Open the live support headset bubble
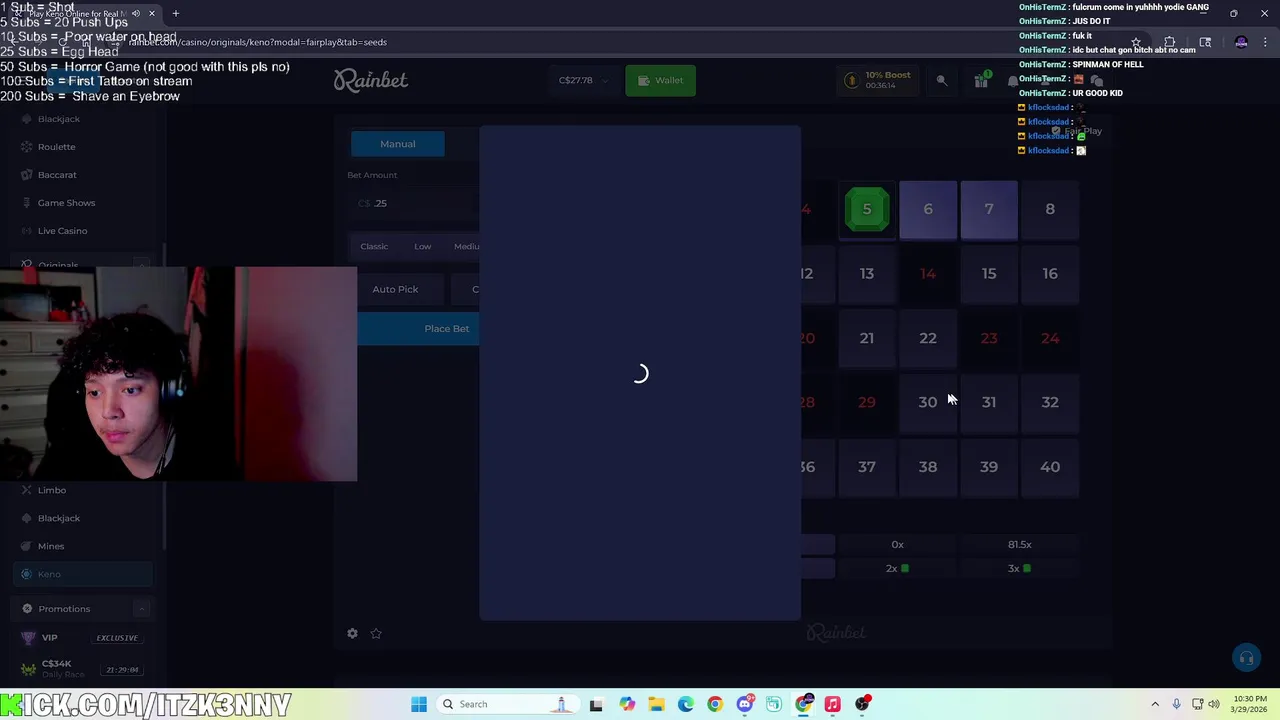Screen dimensions: 1280x720 click(x=1246, y=657)
